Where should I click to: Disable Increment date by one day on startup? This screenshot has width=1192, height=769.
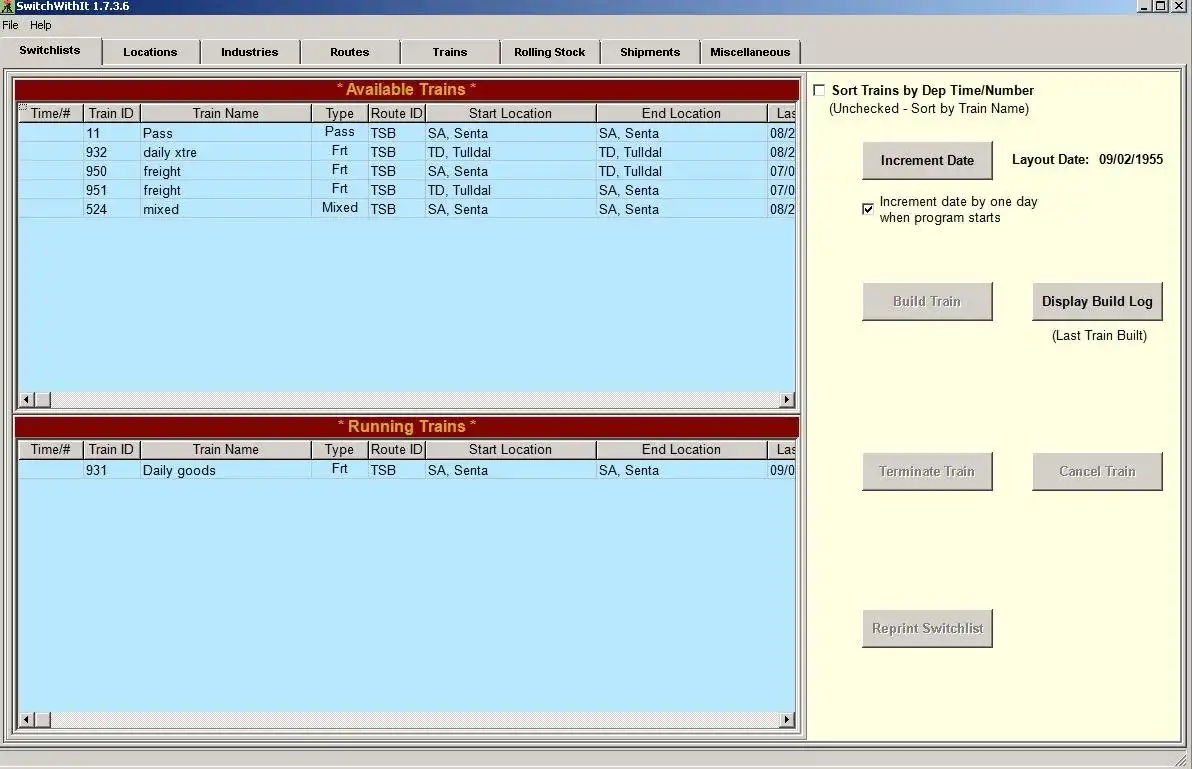(867, 209)
